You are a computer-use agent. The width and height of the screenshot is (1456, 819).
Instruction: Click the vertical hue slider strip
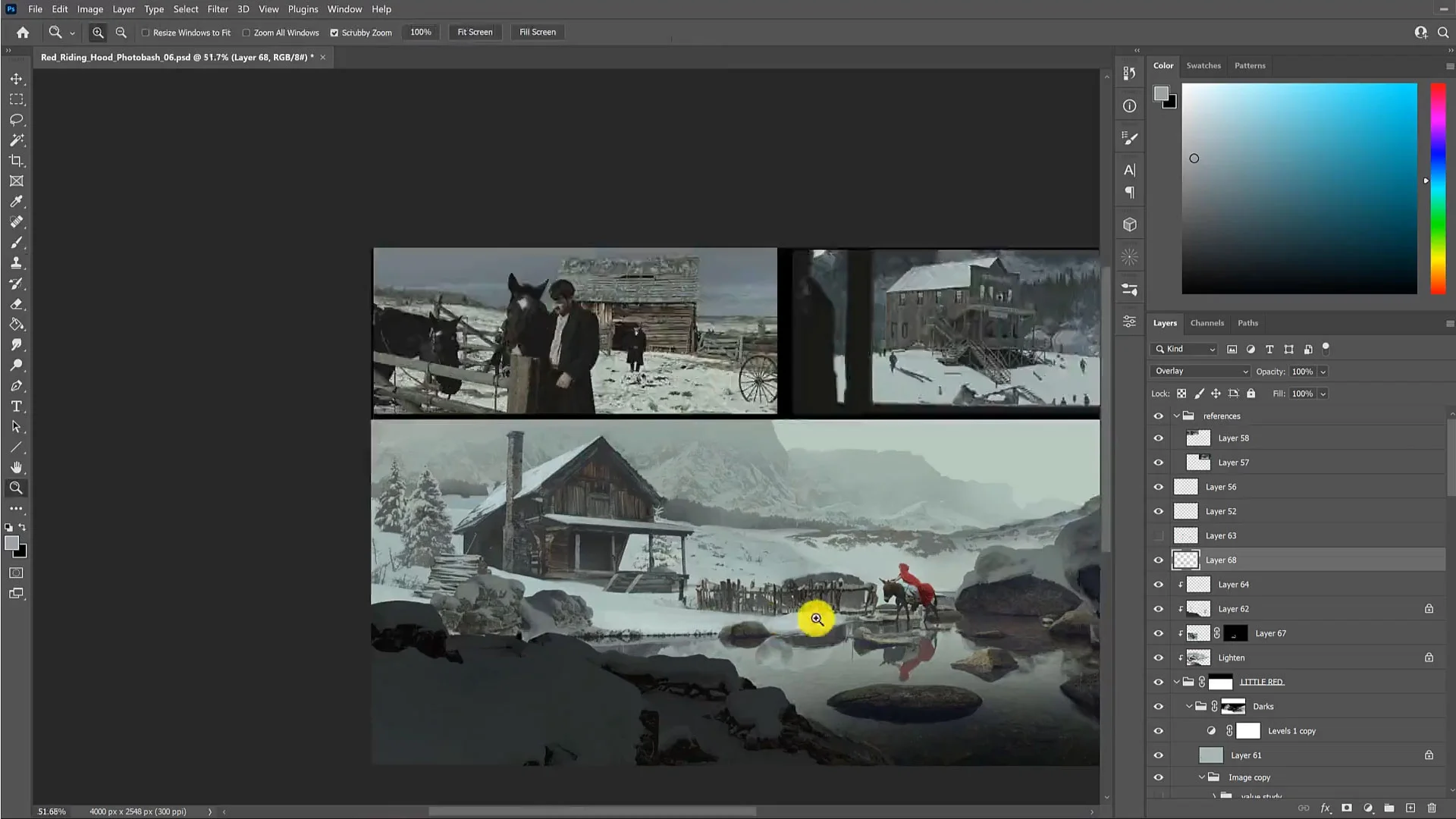point(1437,188)
